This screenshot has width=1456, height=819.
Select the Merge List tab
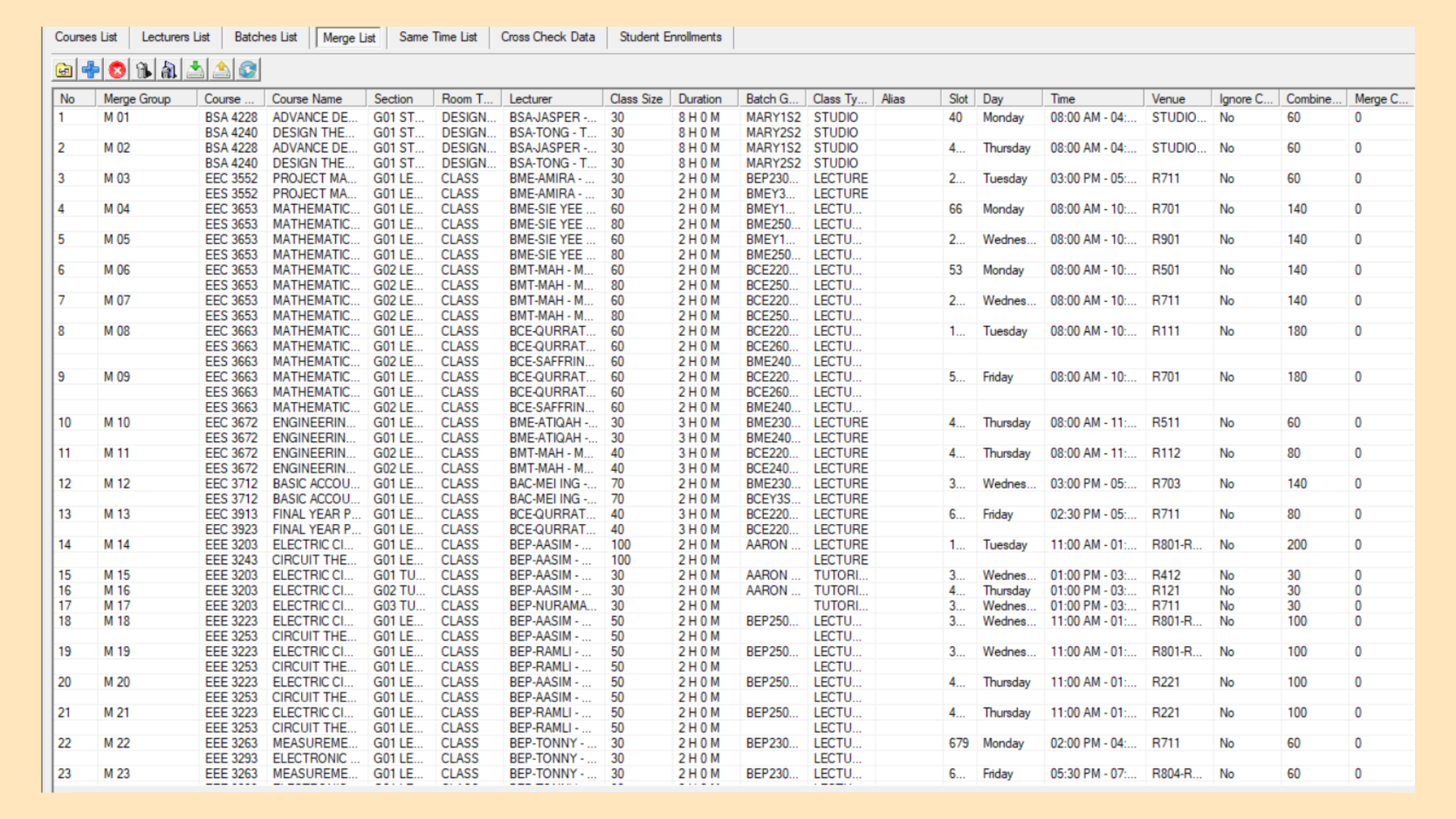click(349, 38)
